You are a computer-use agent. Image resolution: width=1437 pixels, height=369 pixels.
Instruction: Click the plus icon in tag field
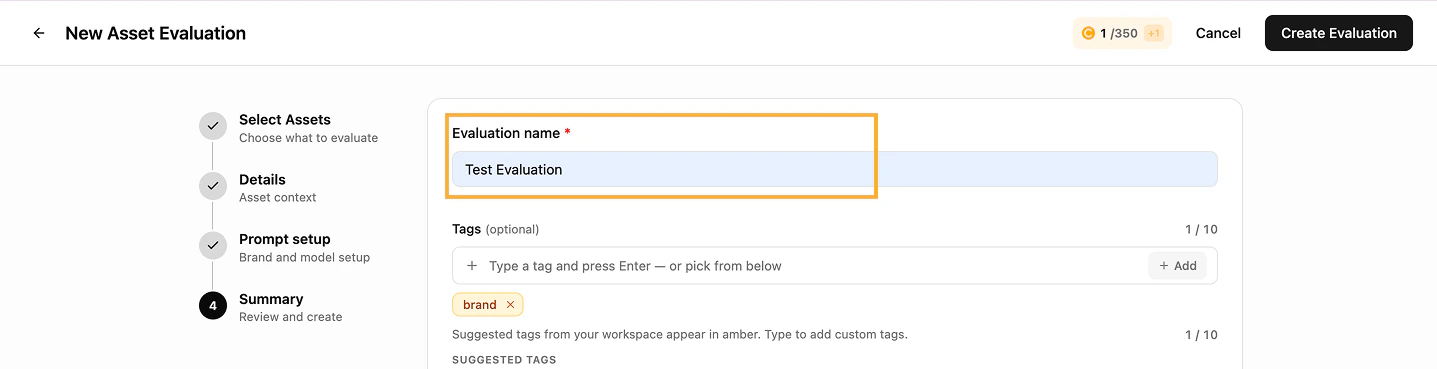pyautogui.click(x=472, y=266)
